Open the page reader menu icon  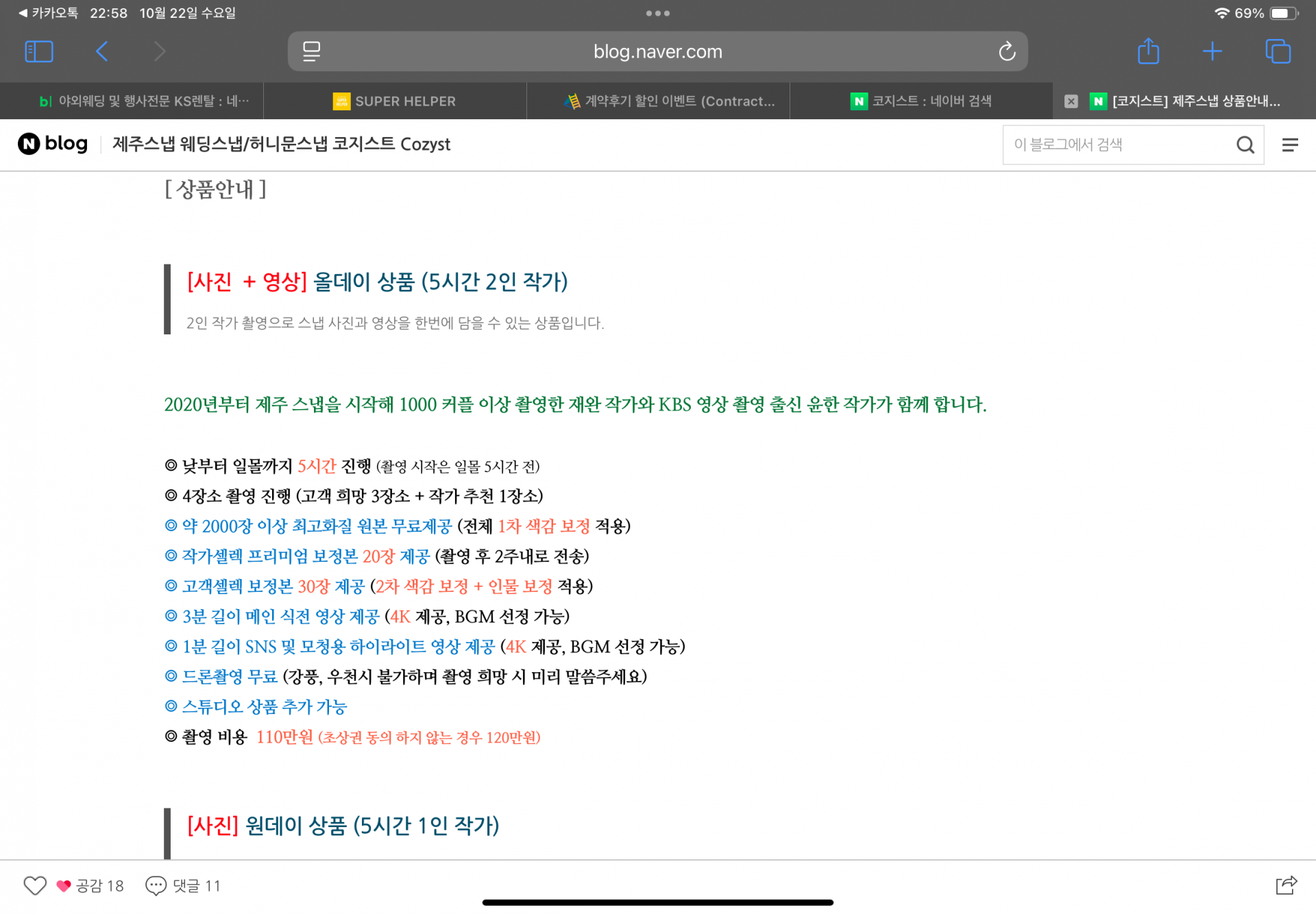[311, 51]
